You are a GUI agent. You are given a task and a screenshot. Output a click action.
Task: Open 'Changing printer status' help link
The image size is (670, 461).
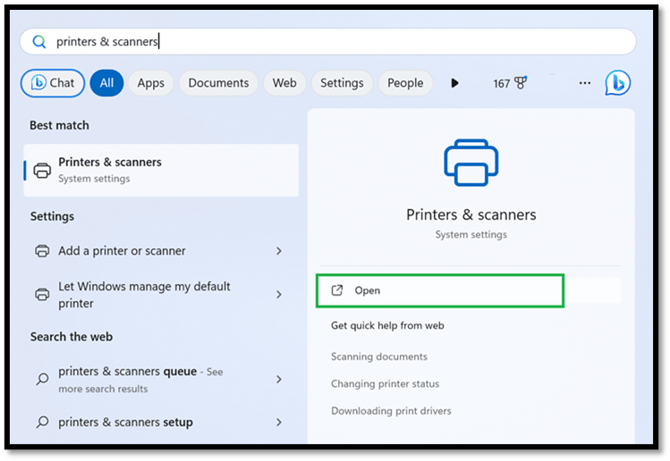tap(385, 384)
